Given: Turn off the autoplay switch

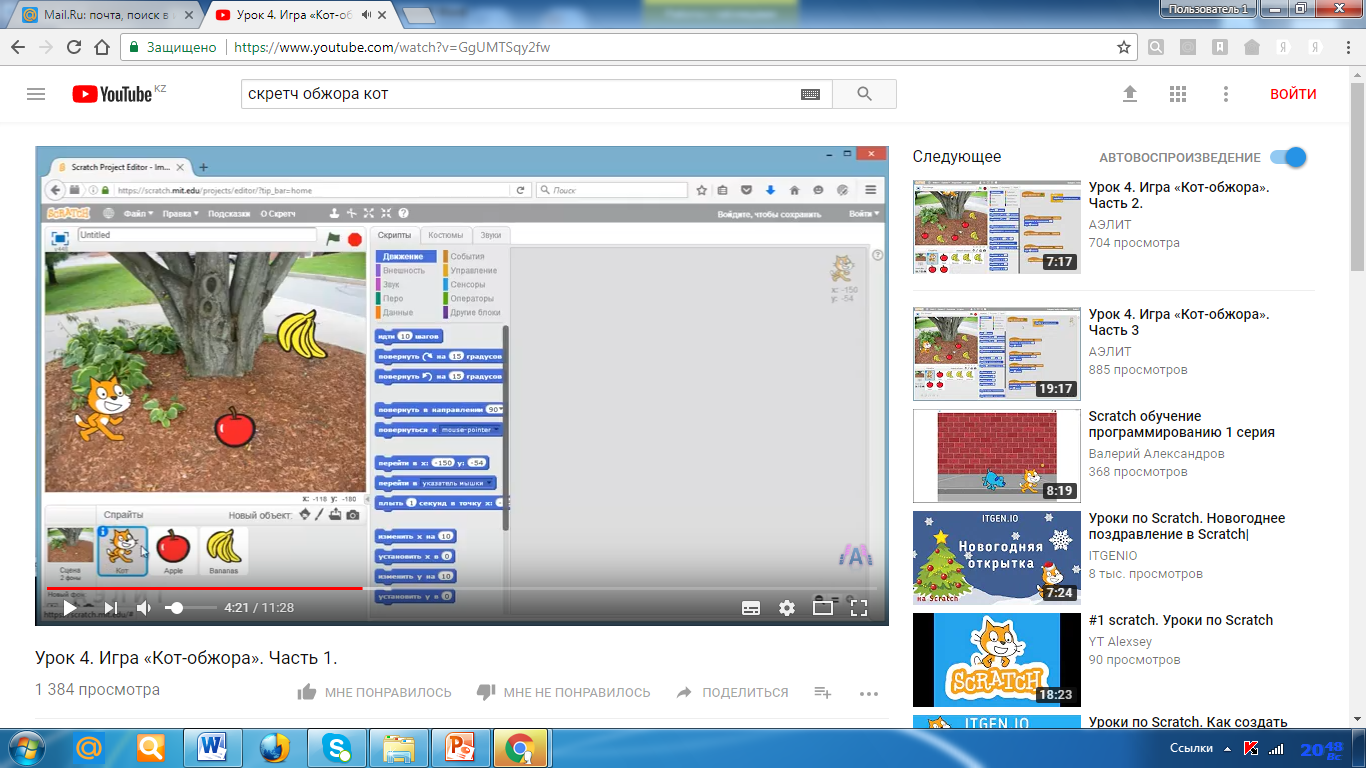Looking at the screenshot, I should (x=1288, y=157).
